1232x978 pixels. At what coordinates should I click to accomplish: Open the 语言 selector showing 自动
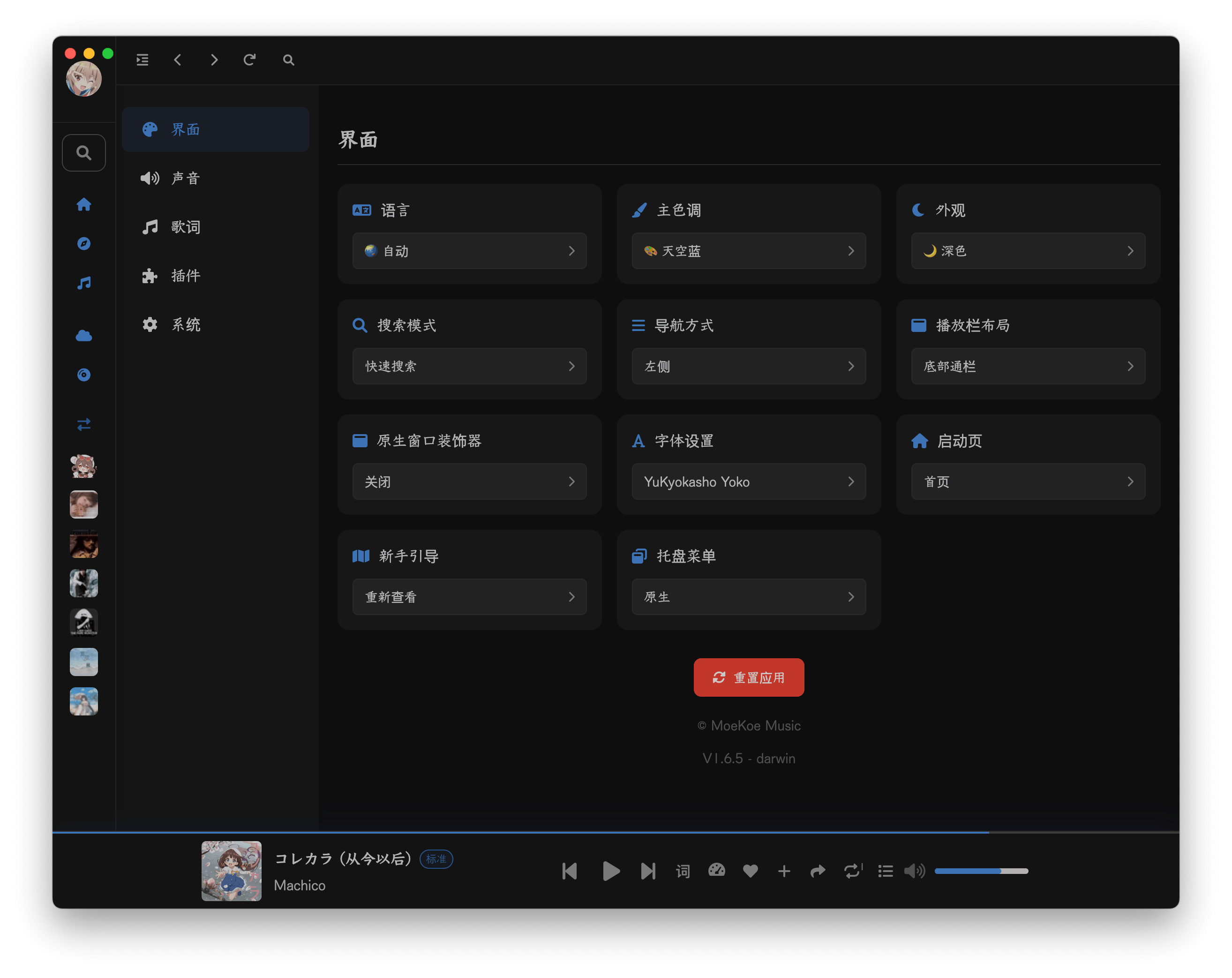coord(470,251)
